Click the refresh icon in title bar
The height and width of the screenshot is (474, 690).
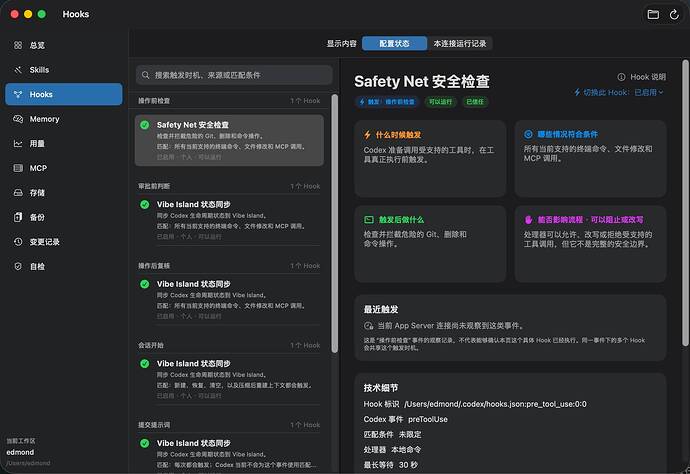pos(674,15)
